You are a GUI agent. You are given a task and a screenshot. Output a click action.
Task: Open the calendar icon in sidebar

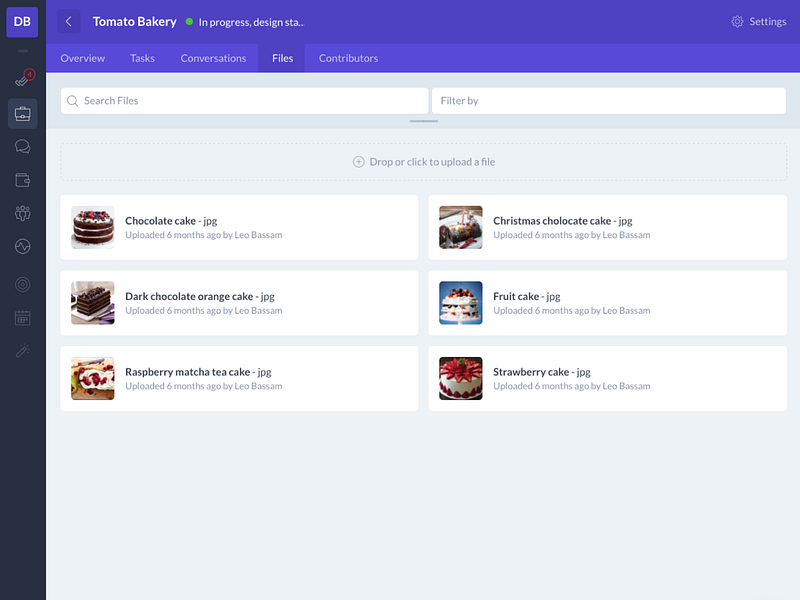pos(22,318)
